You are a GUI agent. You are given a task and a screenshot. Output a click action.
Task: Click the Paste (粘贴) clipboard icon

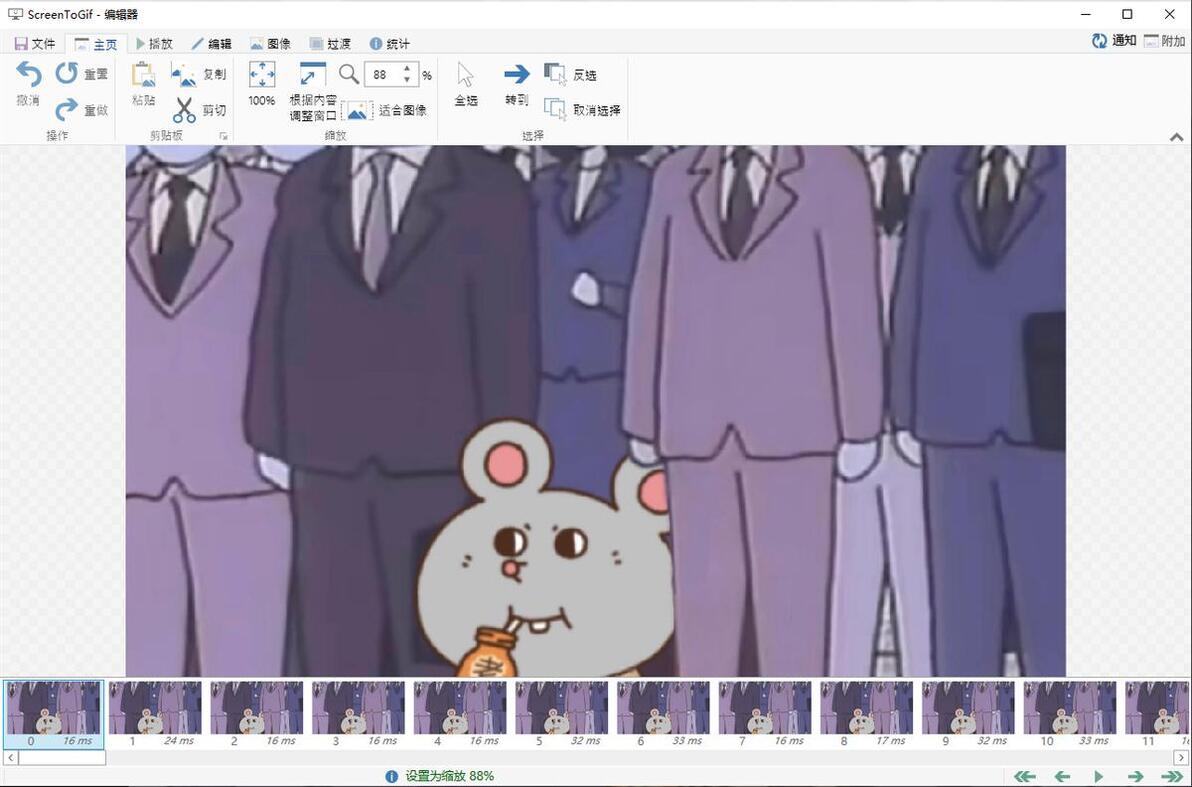point(143,75)
